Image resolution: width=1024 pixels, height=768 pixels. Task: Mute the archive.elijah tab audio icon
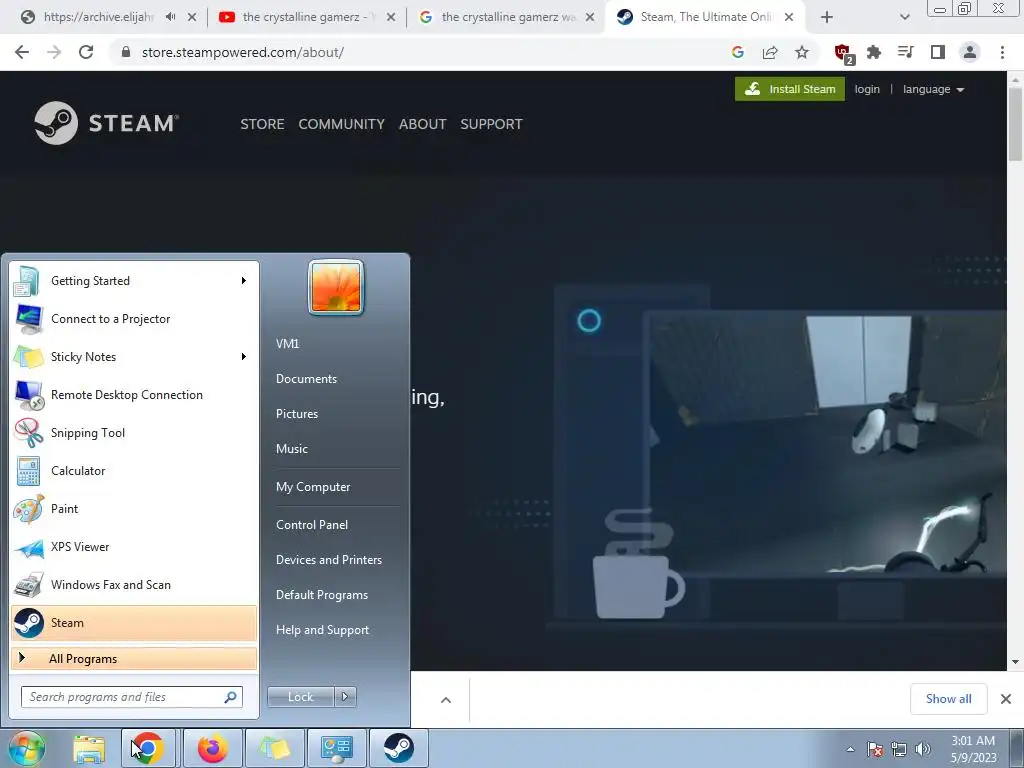pyautogui.click(x=170, y=17)
